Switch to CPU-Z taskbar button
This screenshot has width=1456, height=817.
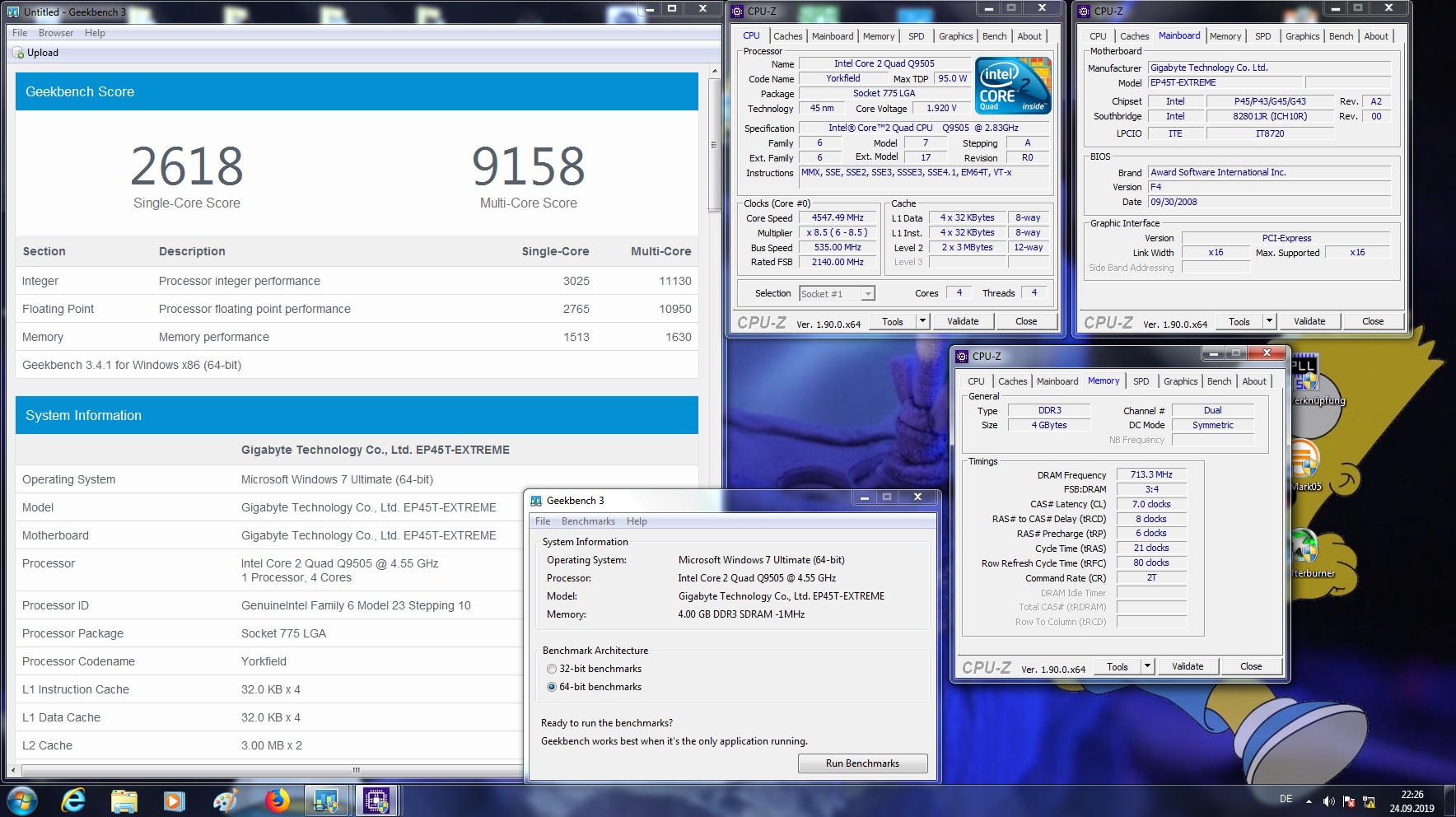click(x=376, y=800)
